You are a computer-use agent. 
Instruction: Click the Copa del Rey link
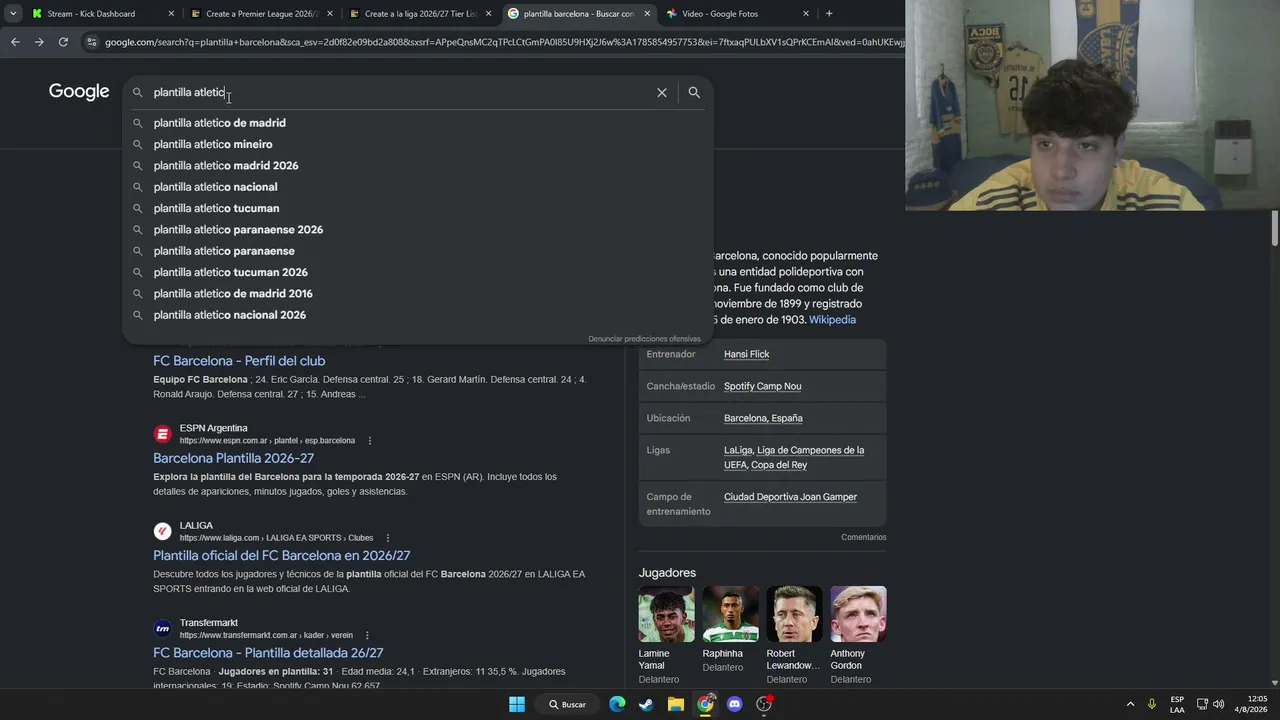click(x=778, y=465)
